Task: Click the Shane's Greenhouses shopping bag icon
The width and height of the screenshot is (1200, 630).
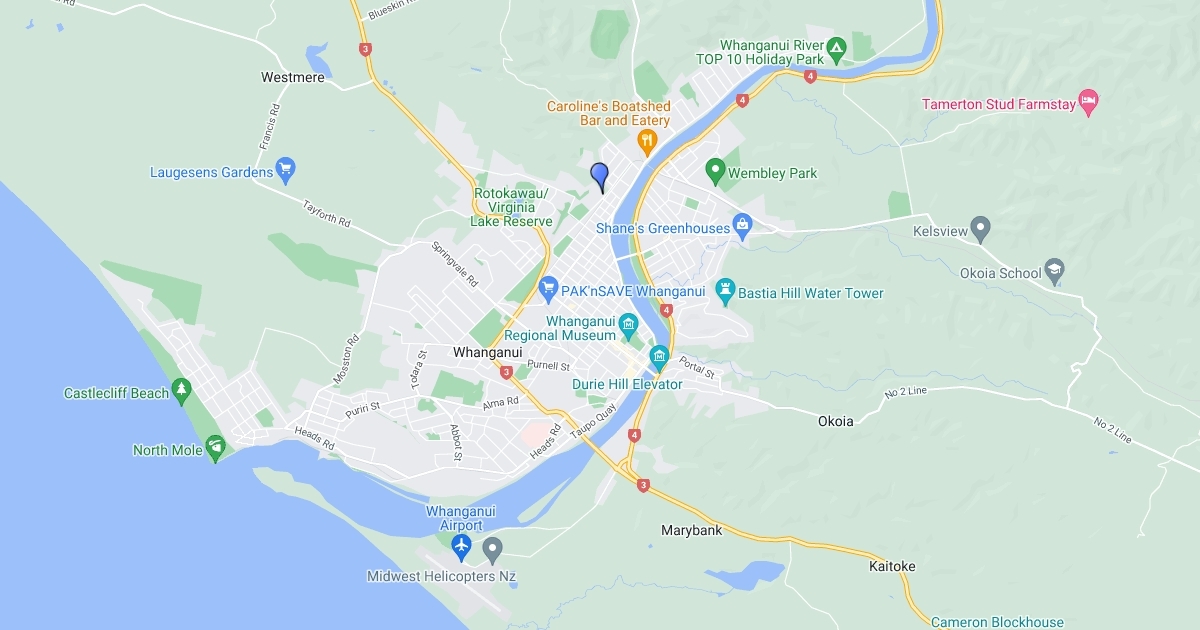Action: (742, 226)
